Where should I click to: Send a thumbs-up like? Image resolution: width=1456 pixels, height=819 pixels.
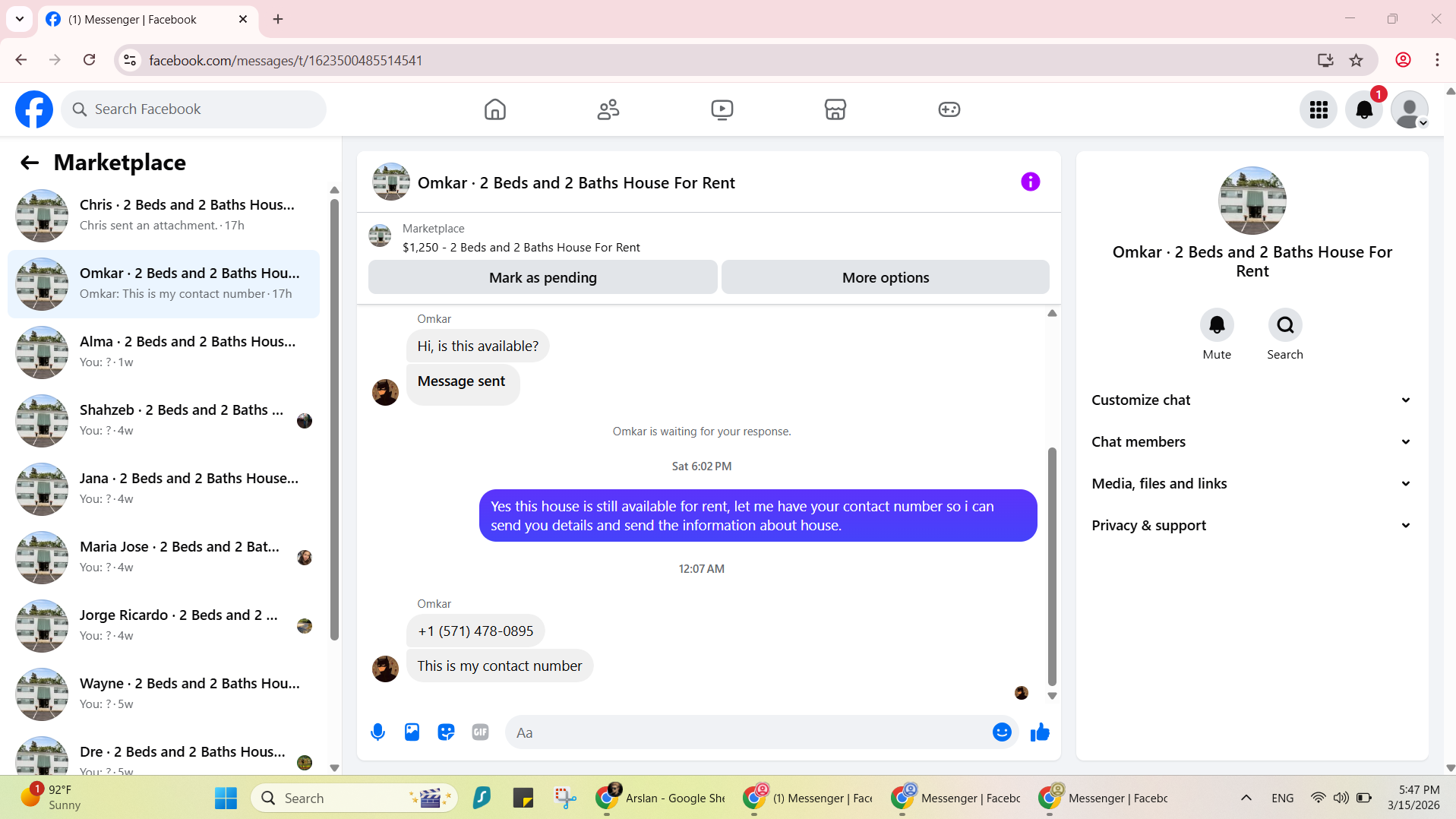pos(1040,732)
